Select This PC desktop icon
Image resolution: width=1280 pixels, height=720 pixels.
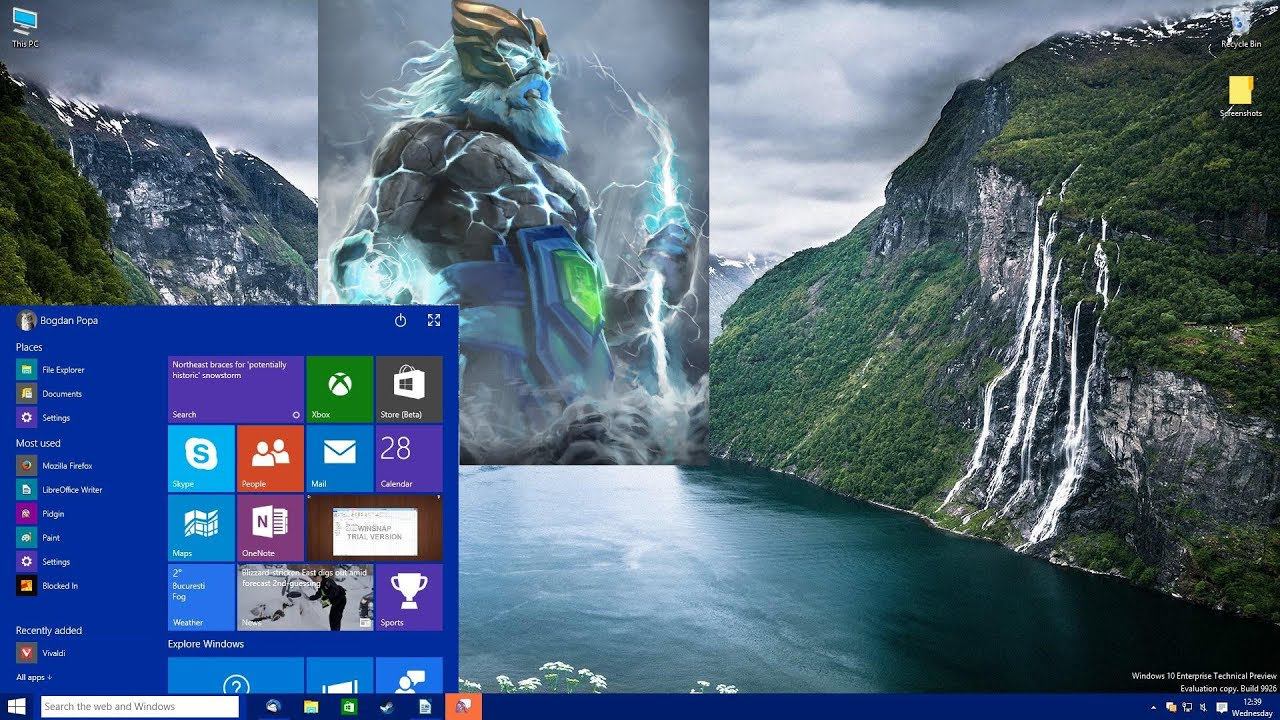[x=25, y=28]
